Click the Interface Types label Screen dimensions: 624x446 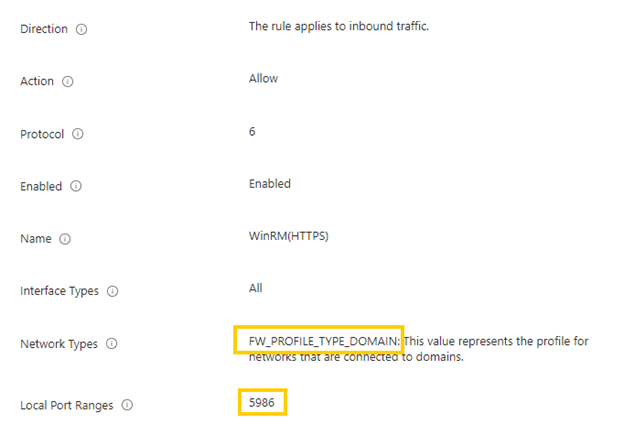(x=59, y=291)
